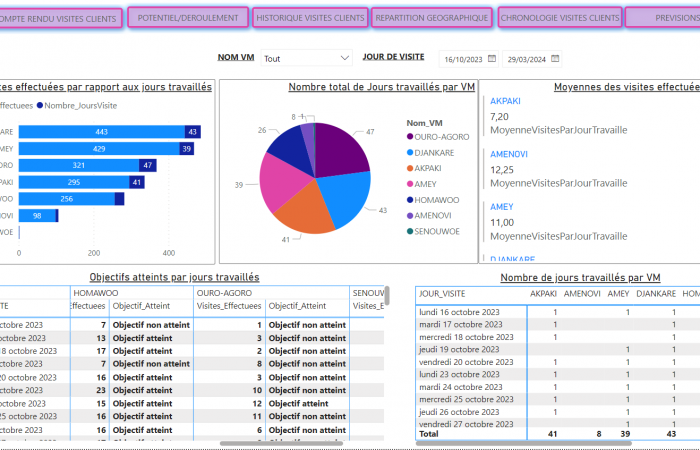Click objectives table horizontal scrollbar
Image resolution: width=700 pixels, height=450 pixels.
[x=280, y=443]
